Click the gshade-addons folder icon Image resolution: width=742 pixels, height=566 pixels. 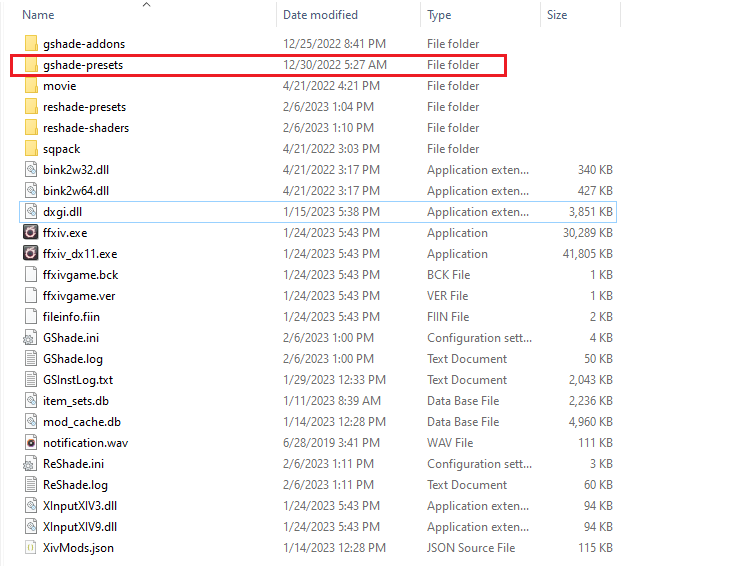pos(31,44)
